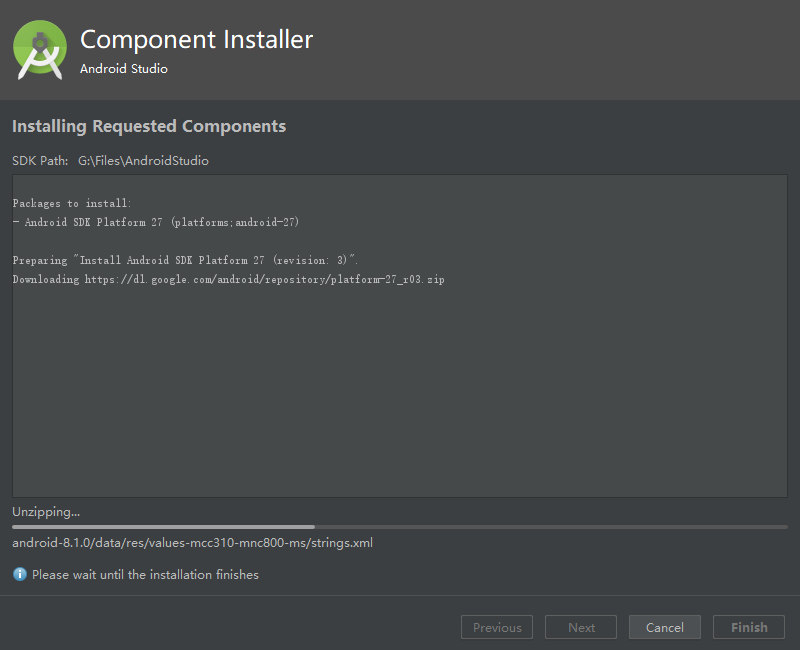
Task: Select the info icon beside the wait message
Action: pos(18,574)
